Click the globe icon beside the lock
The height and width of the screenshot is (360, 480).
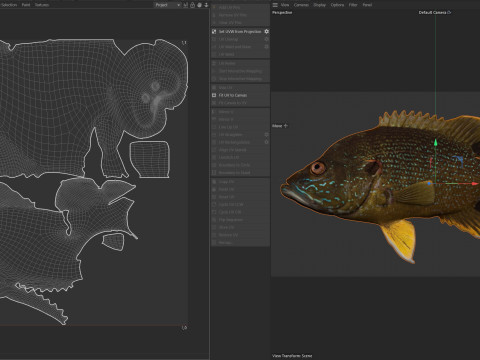click(x=199, y=5)
